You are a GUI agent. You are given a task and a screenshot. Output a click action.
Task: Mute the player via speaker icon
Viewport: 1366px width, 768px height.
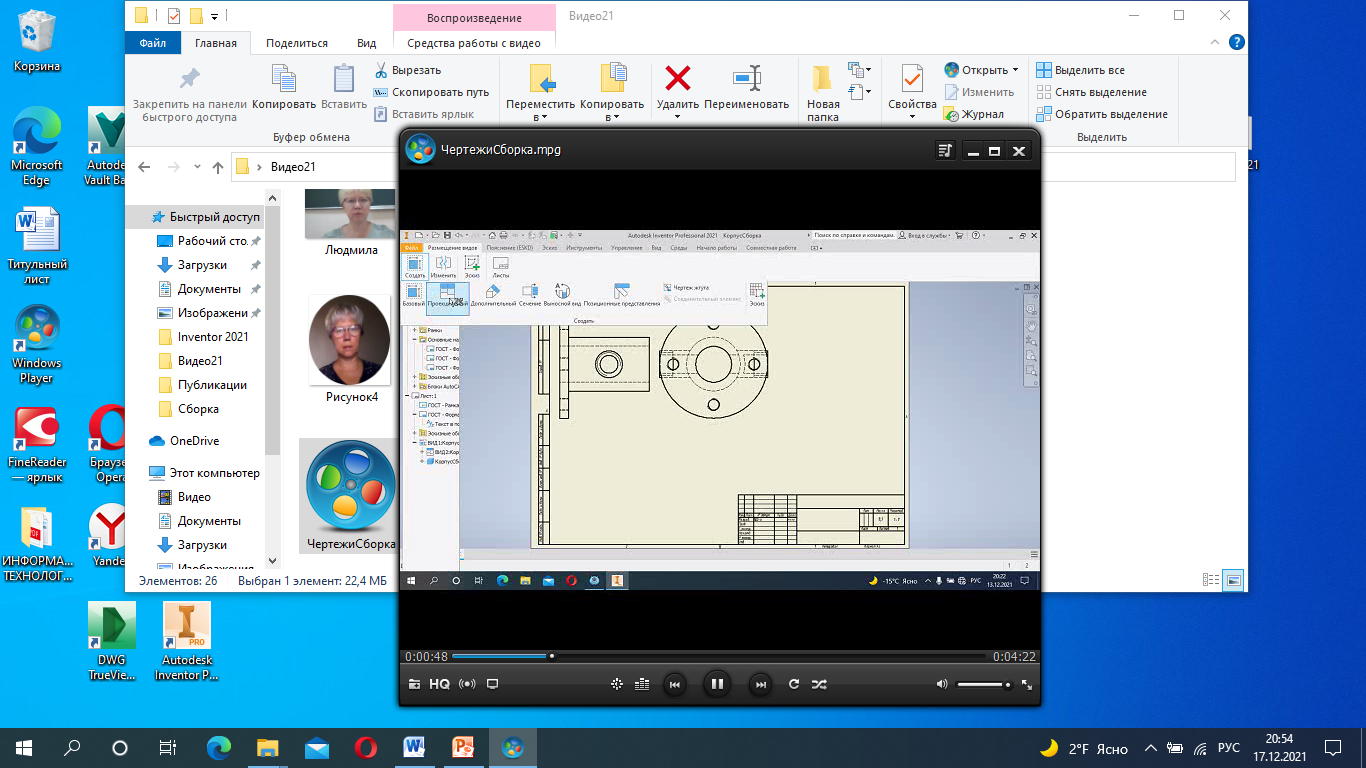(x=941, y=684)
